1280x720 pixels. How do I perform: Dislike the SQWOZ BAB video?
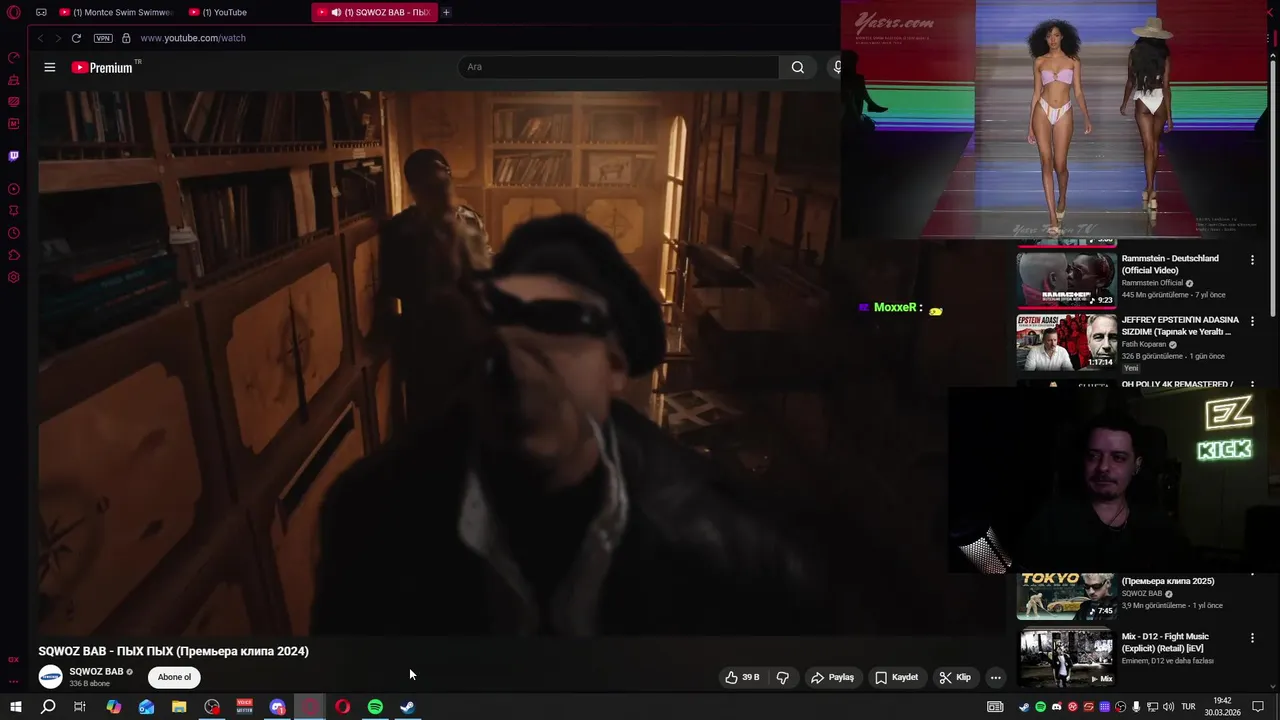pos(782,677)
